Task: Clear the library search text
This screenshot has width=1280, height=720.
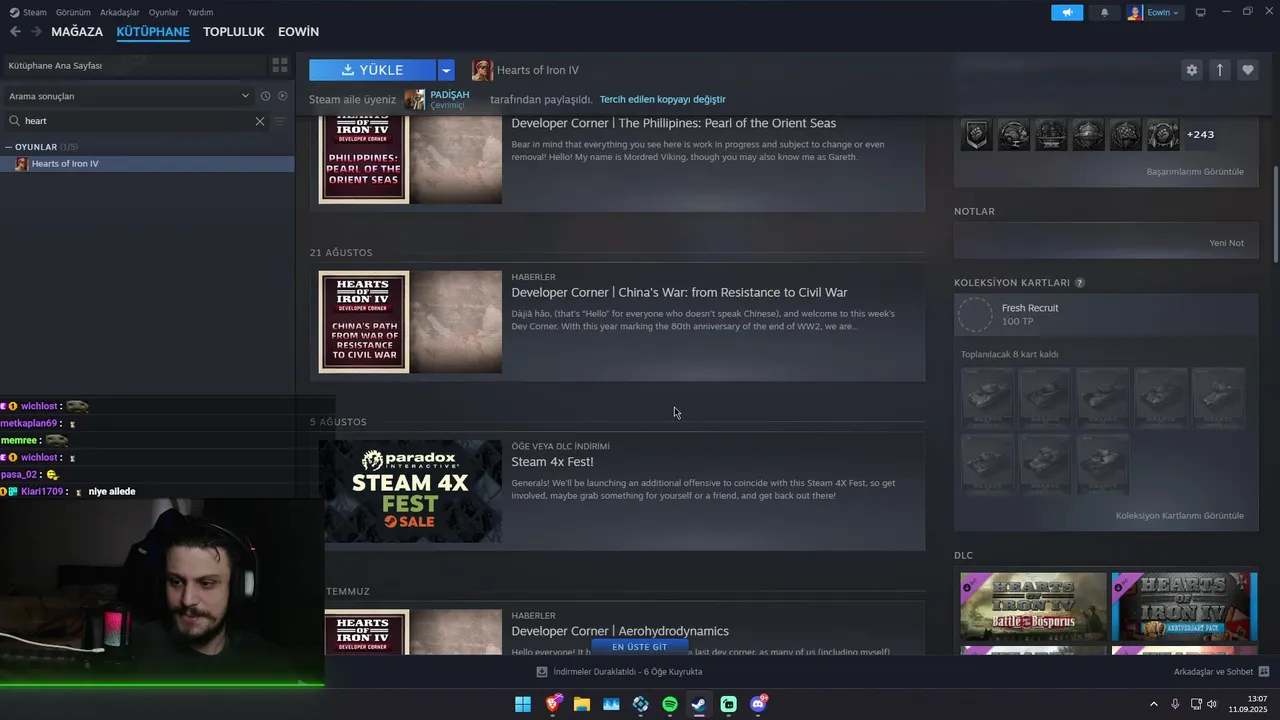Action: [260, 121]
